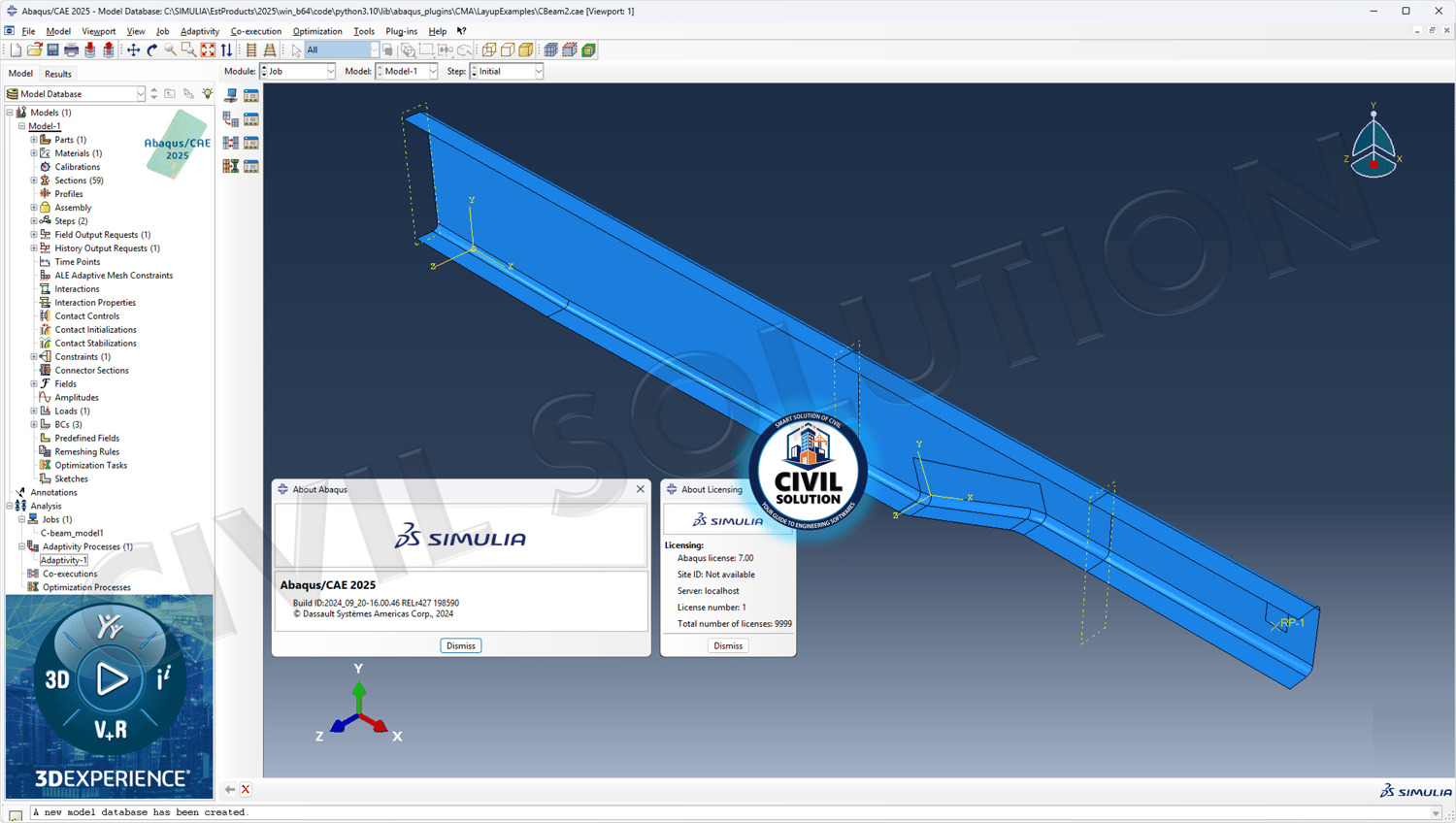Select Adaptivity-1 in the model tree
The image size is (1456, 823).
(x=64, y=560)
